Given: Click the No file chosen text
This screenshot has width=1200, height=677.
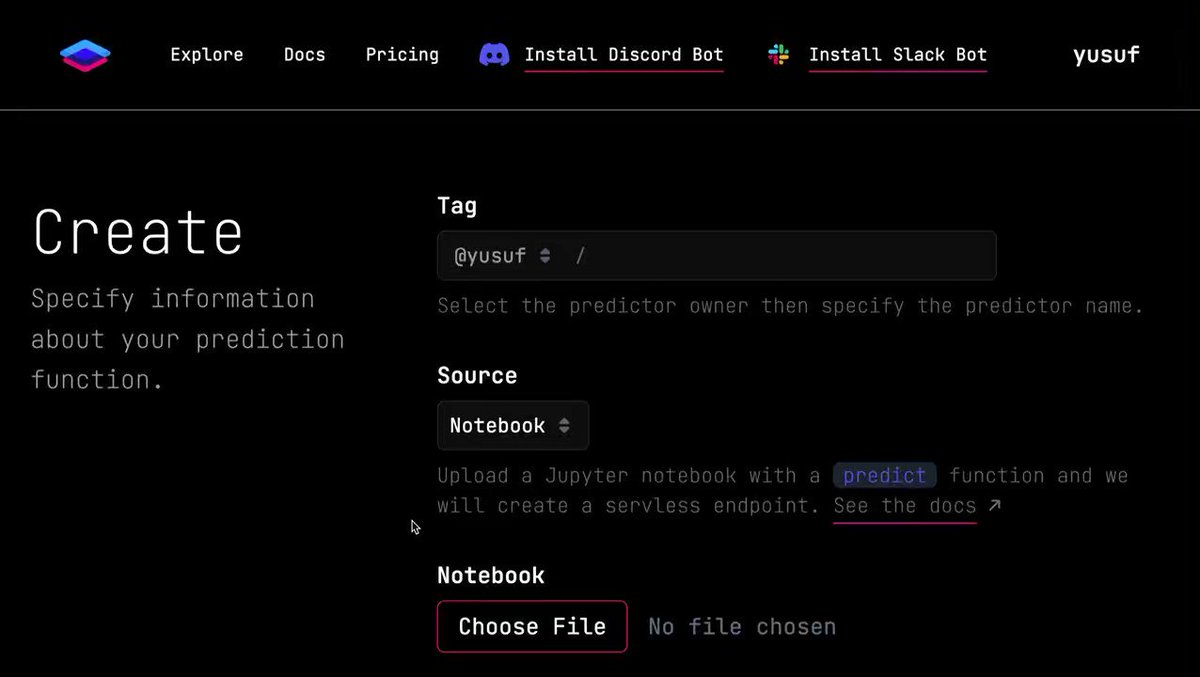Looking at the screenshot, I should click(742, 627).
